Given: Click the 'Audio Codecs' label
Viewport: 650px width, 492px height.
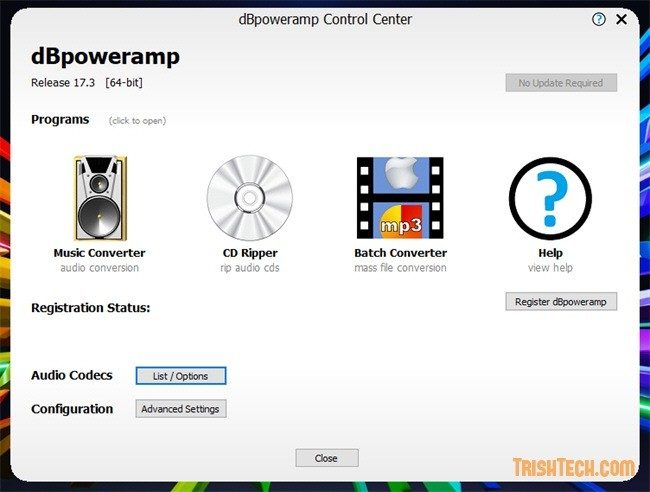Looking at the screenshot, I should (72, 376).
